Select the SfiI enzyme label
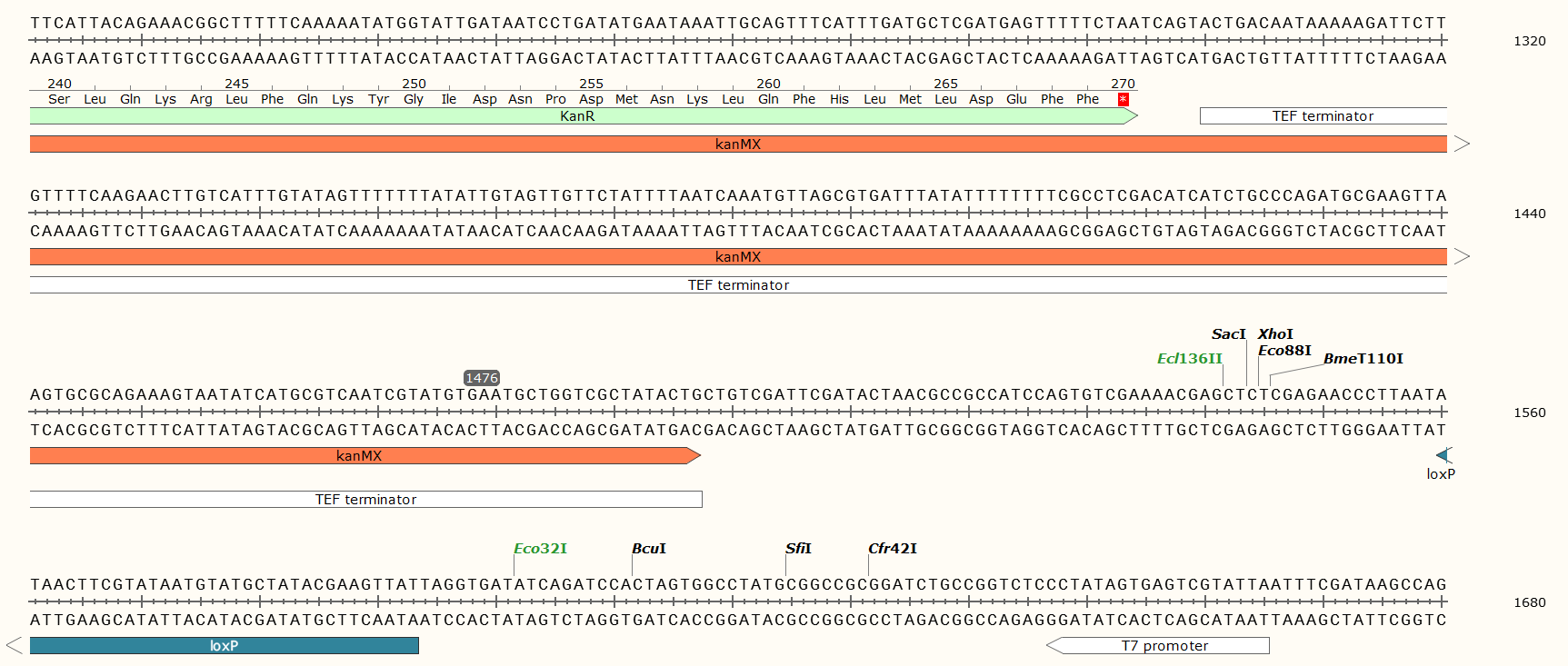The height and width of the screenshot is (666, 1568). click(x=798, y=549)
